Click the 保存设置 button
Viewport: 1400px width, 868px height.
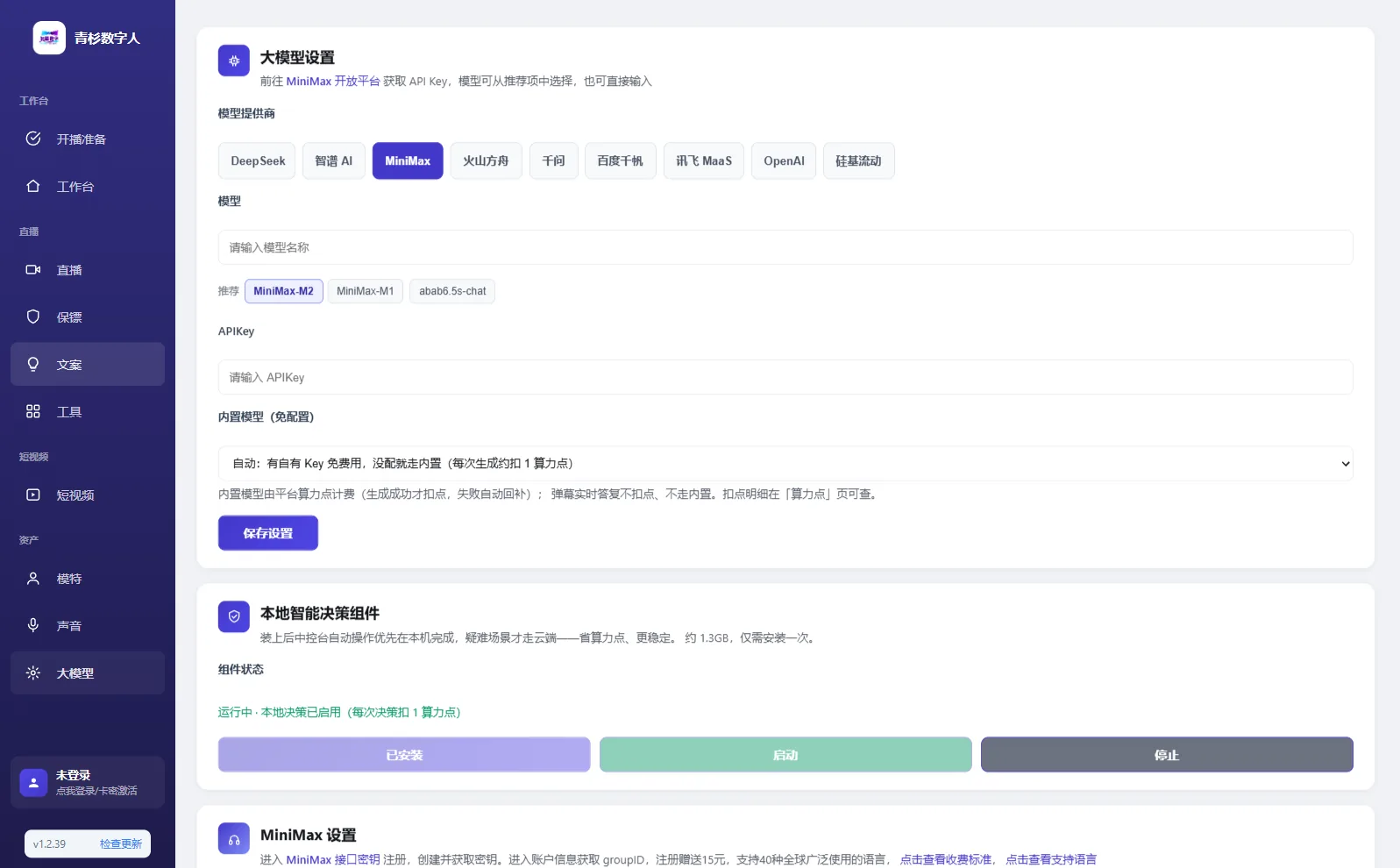268,533
